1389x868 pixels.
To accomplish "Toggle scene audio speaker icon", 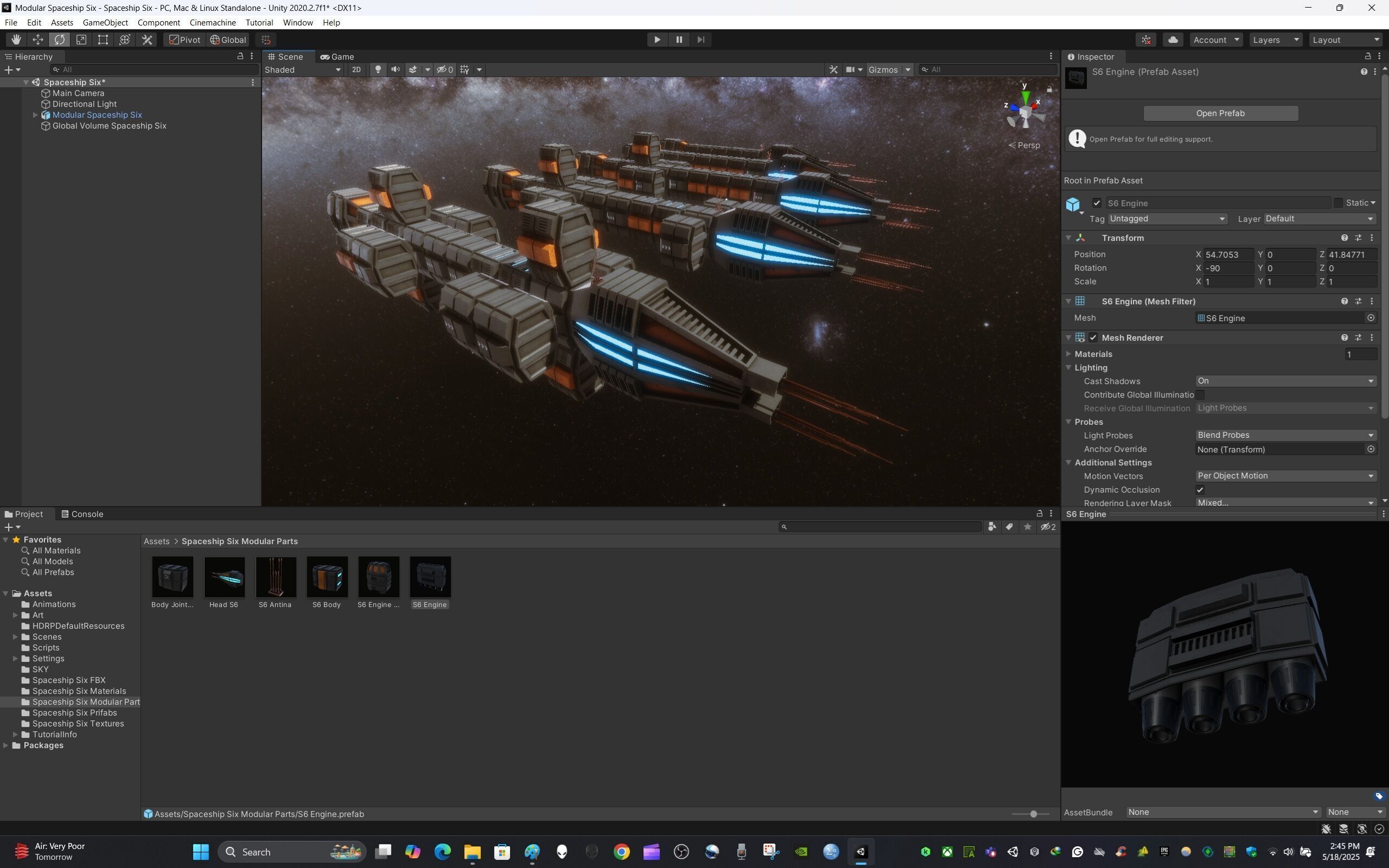I will tap(396, 69).
